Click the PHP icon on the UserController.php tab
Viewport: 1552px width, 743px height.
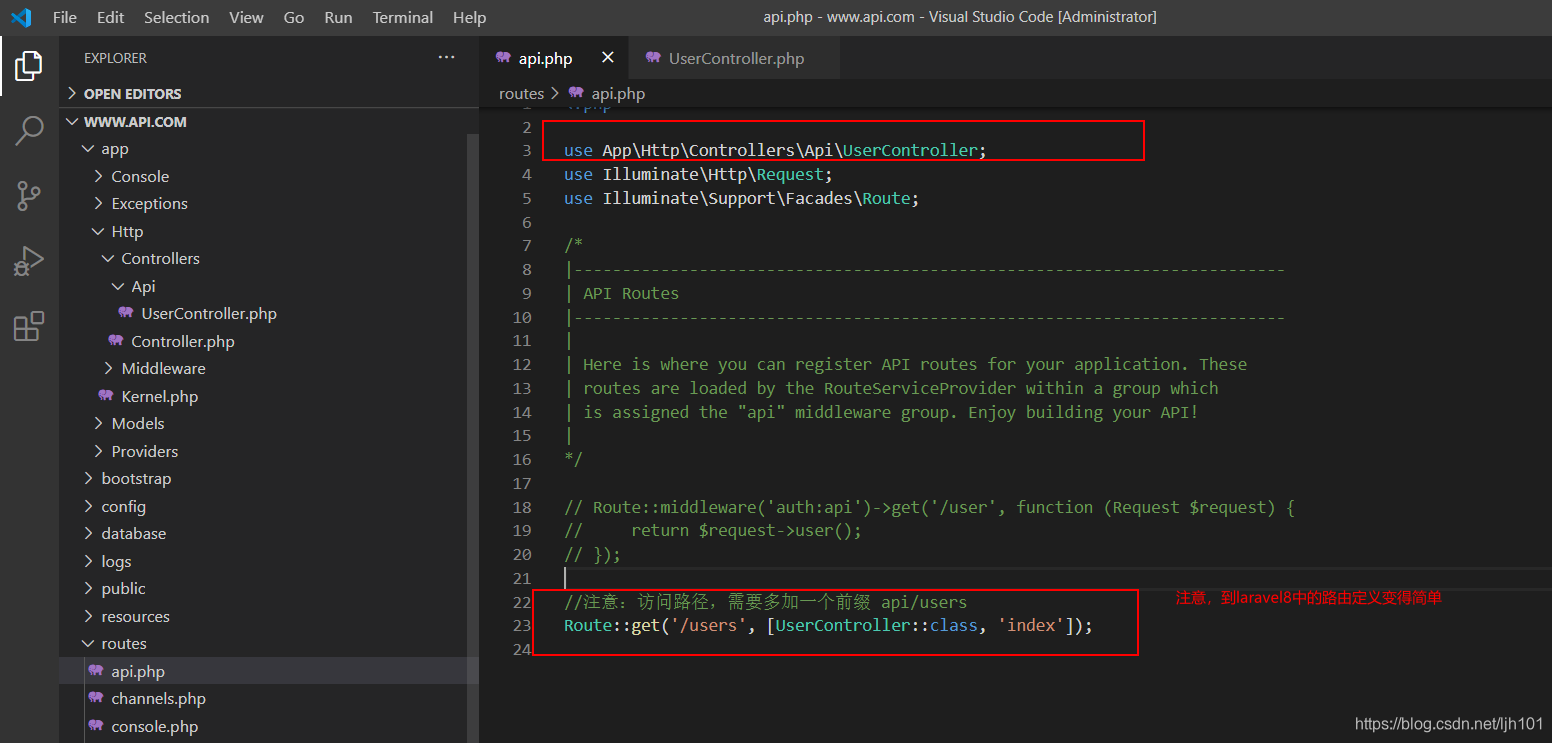(x=654, y=58)
